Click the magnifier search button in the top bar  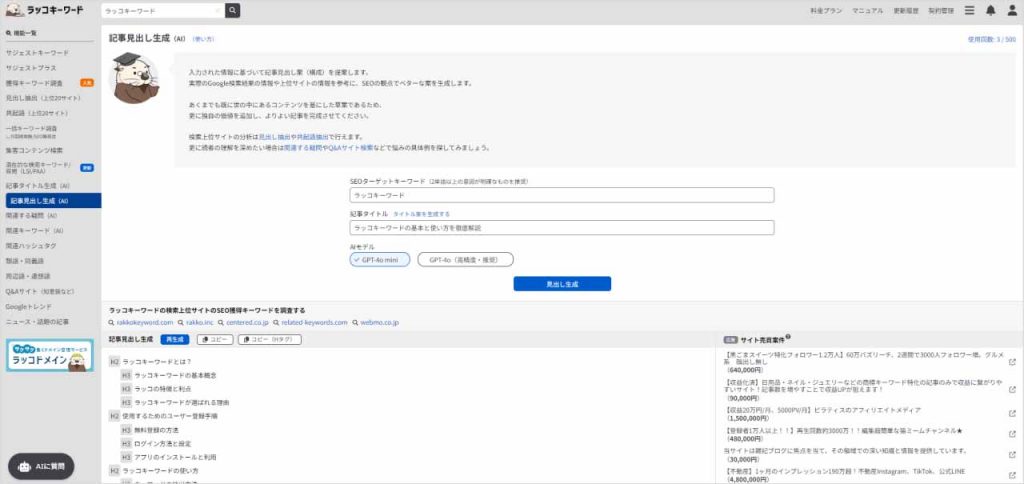point(232,10)
